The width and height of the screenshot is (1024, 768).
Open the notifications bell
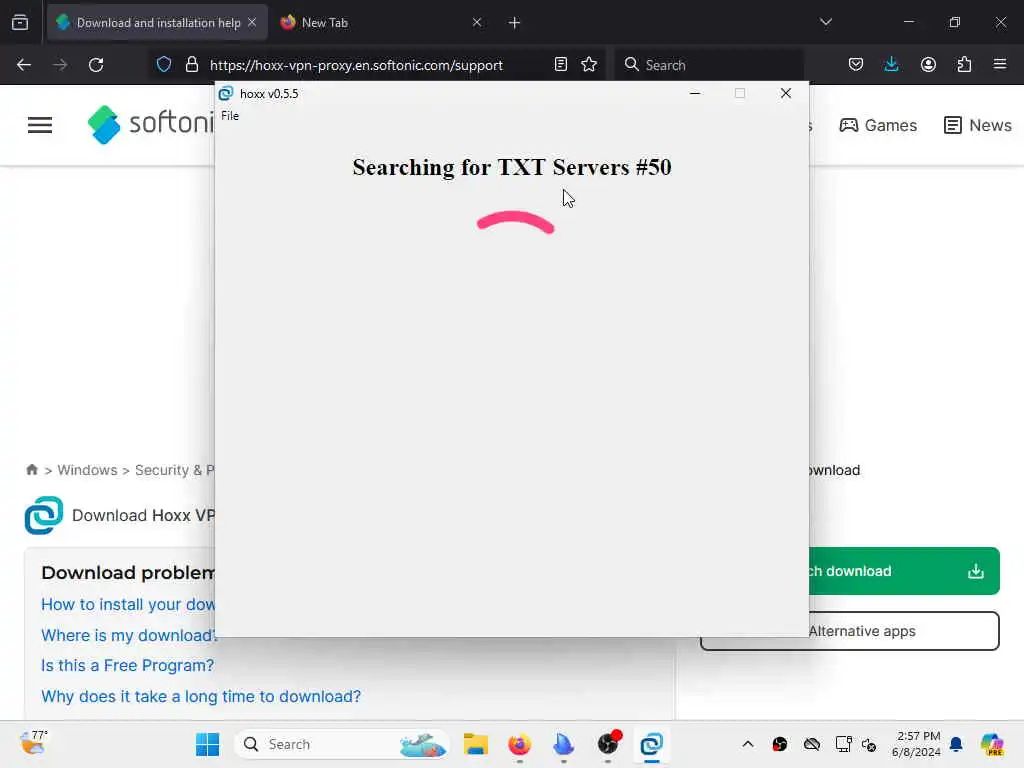click(956, 744)
